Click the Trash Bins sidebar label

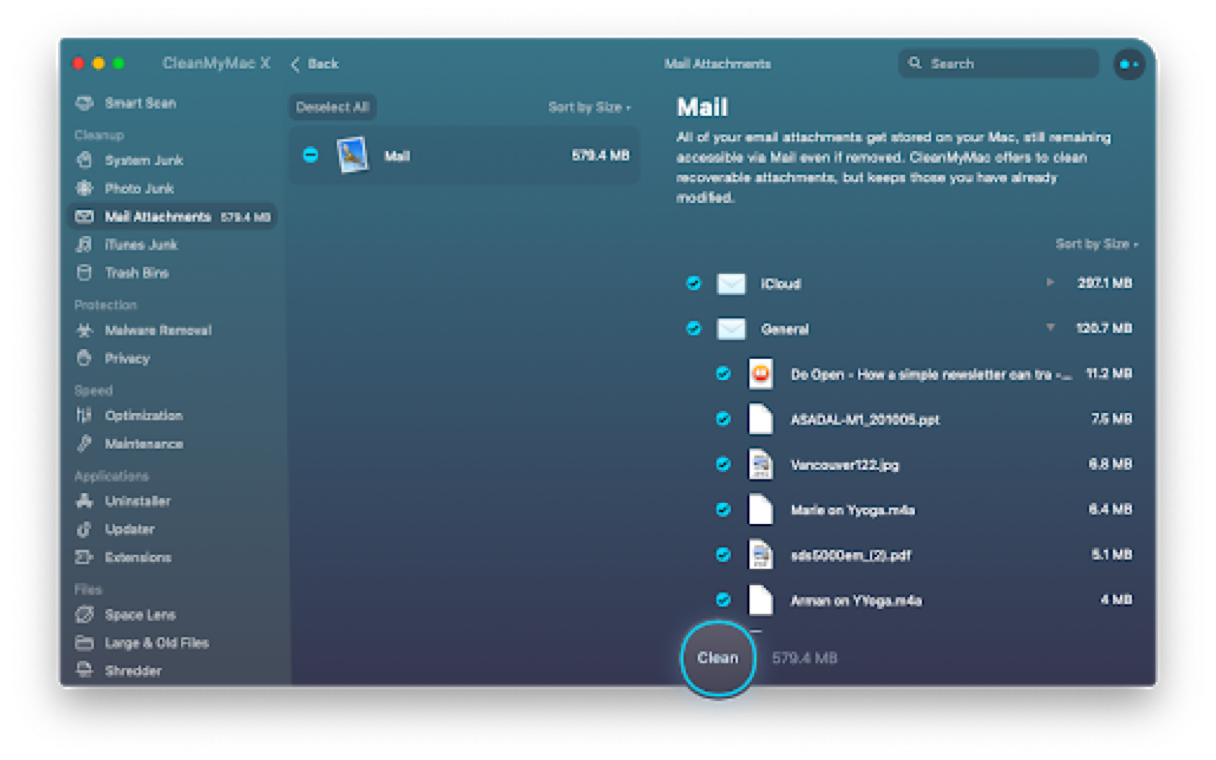point(137,273)
